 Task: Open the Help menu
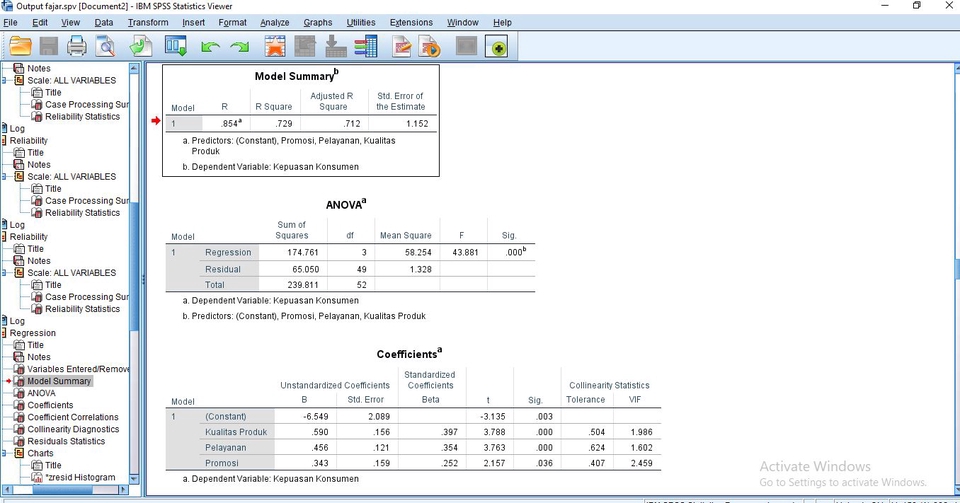(x=502, y=22)
